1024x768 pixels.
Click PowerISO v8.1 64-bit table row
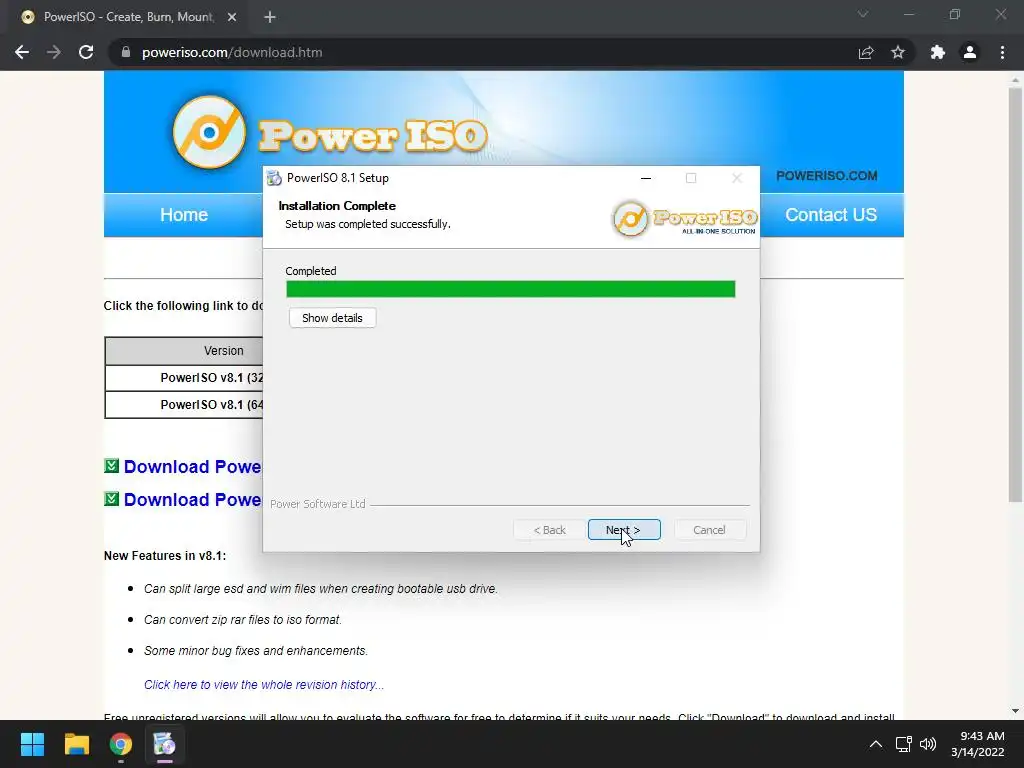point(184,405)
